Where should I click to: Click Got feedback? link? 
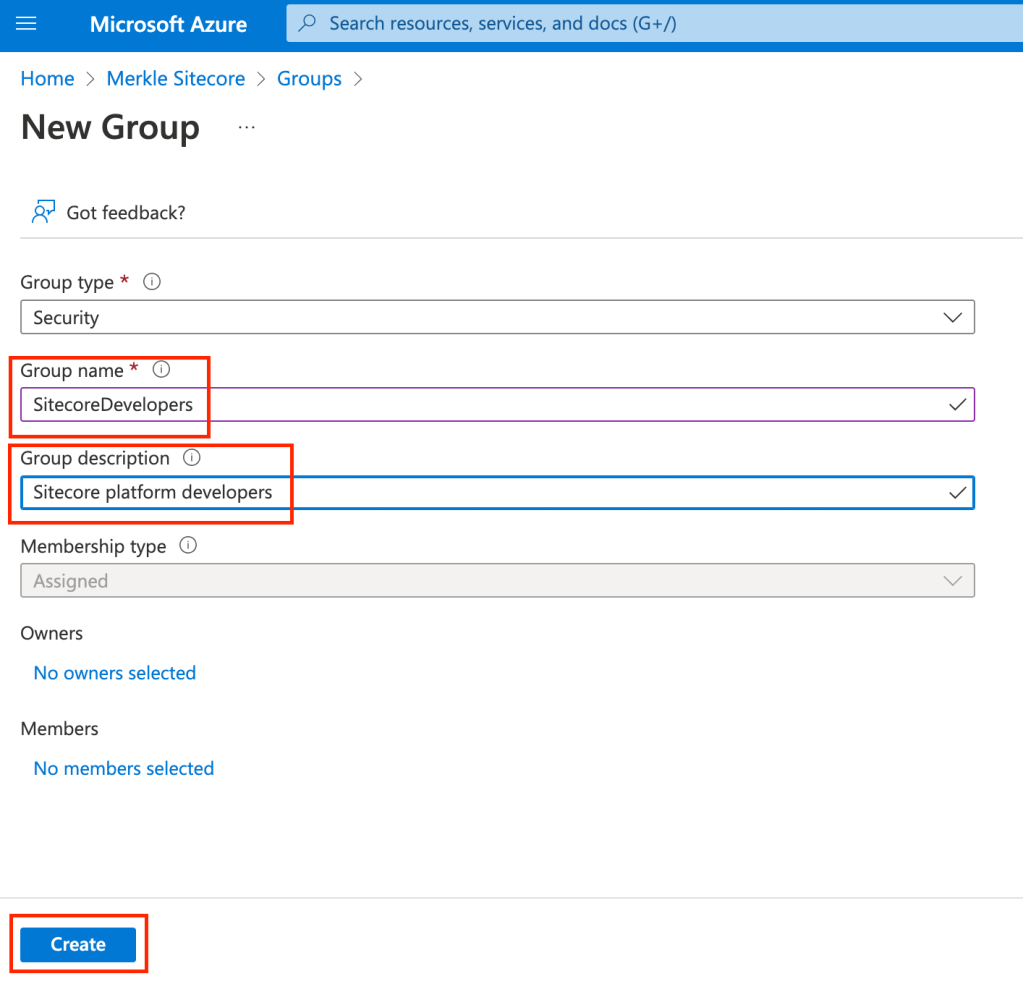(126, 213)
